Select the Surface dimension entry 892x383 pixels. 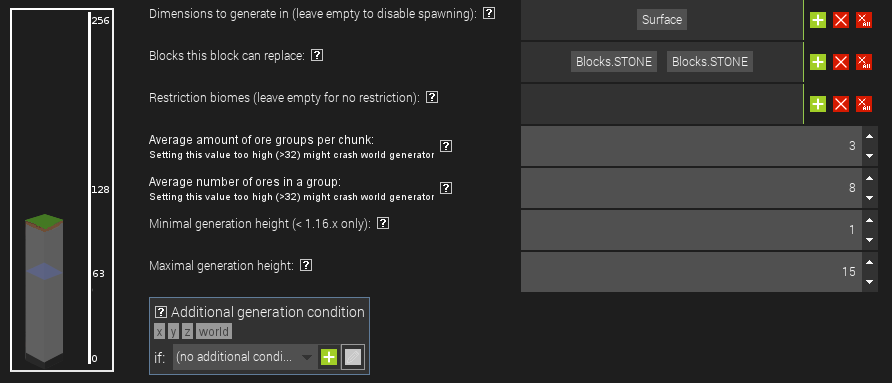click(662, 20)
